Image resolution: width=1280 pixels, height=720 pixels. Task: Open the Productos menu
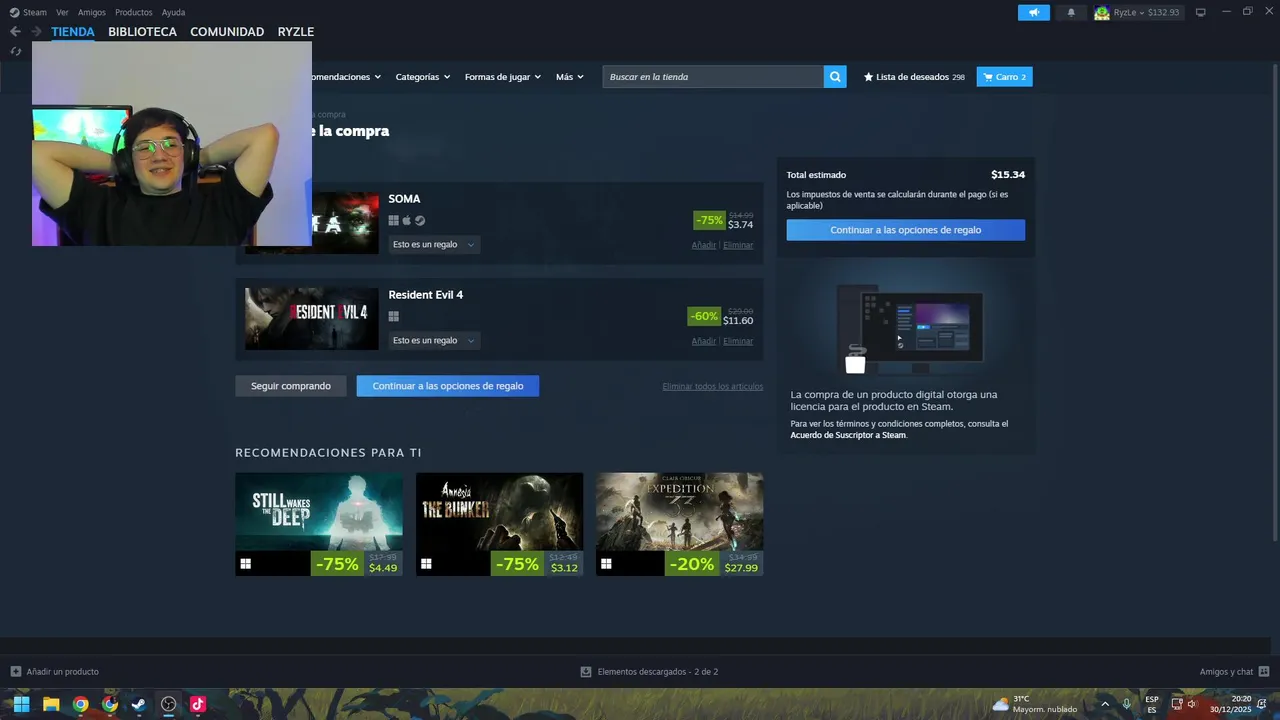tap(134, 12)
